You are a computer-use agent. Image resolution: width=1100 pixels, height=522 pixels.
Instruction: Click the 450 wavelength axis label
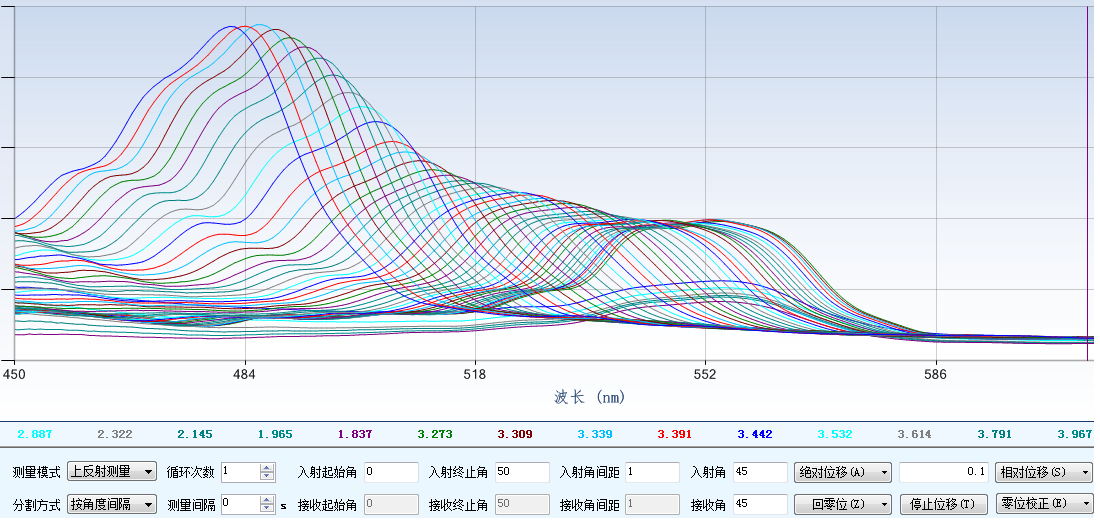(x=14, y=374)
